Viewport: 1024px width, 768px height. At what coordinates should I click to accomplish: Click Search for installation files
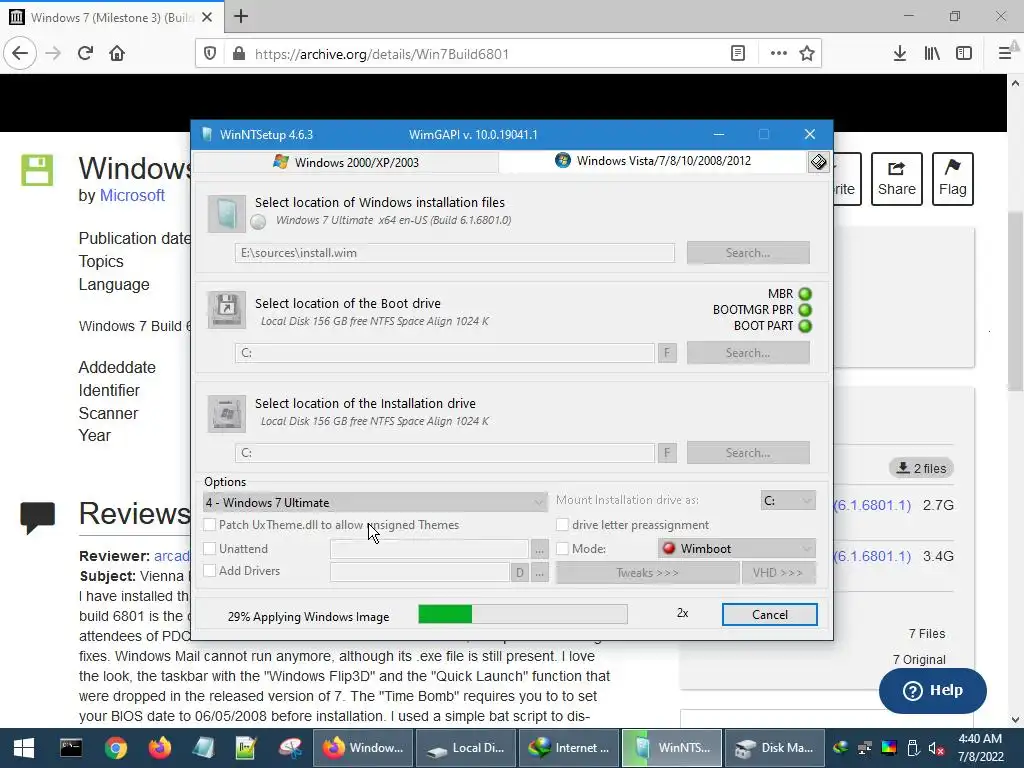(748, 253)
